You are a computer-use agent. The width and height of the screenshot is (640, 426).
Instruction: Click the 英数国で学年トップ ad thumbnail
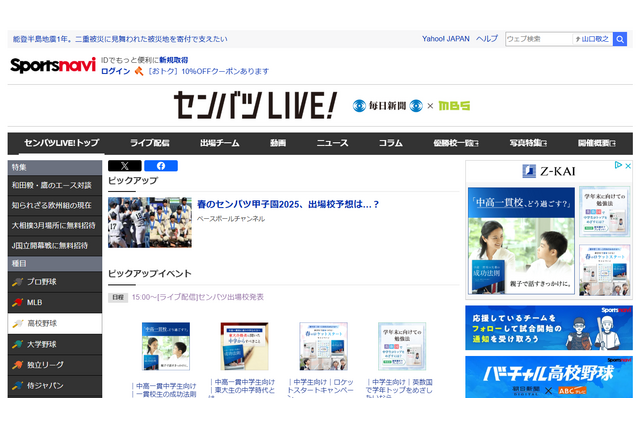pyautogui.click(x=402, y=346)
